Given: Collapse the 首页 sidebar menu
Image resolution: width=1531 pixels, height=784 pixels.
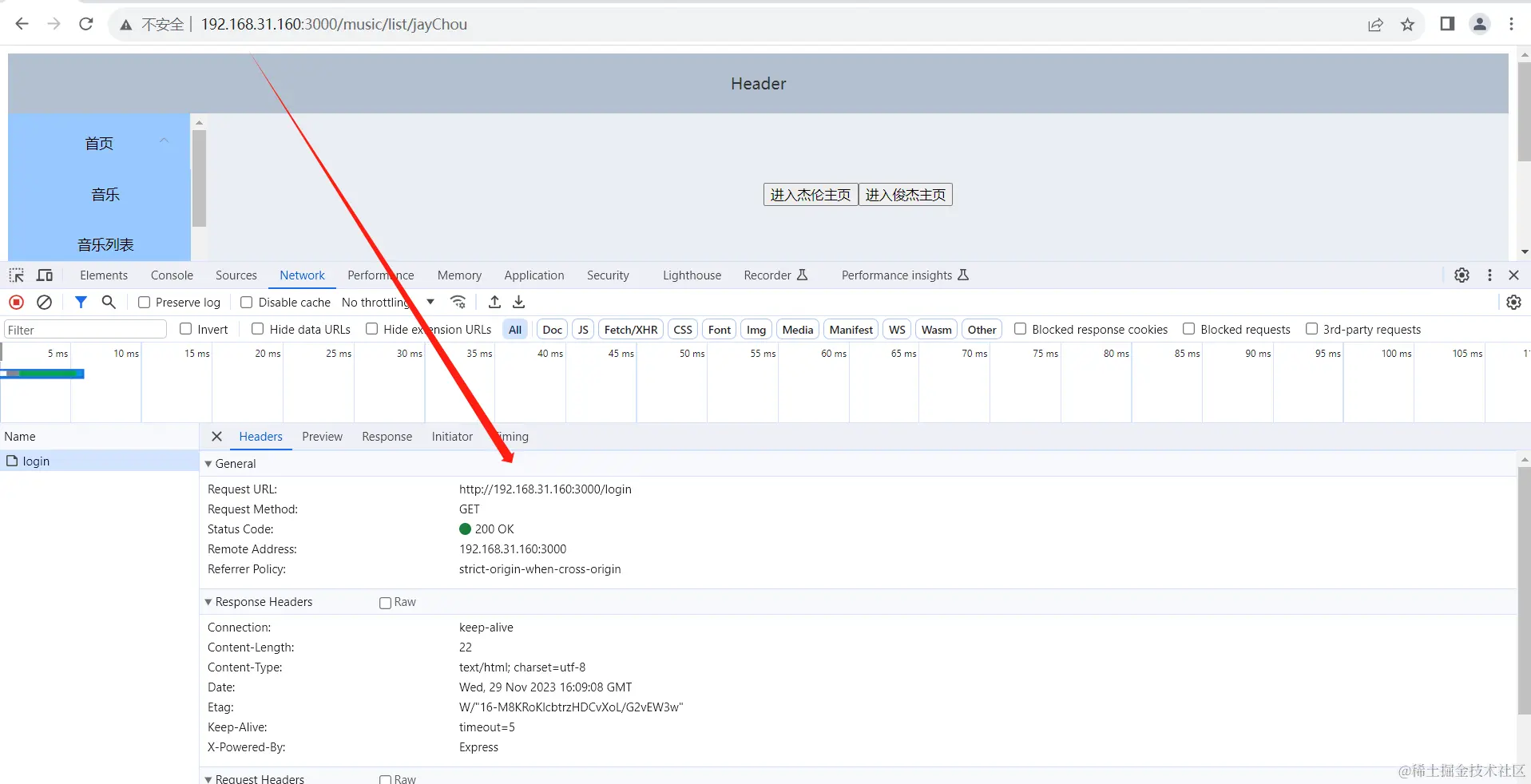Looking at the screenshot, I should 164,141.
